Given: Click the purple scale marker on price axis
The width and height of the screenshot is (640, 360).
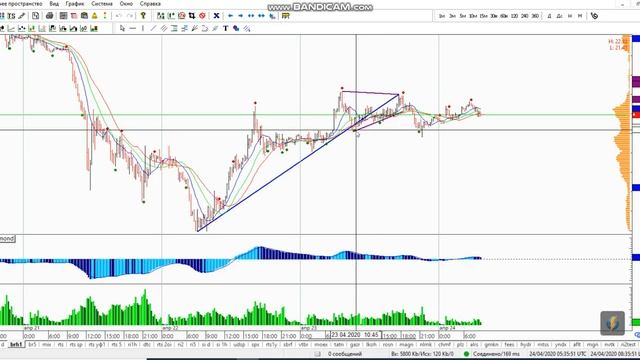Looking at the screenshot, I should click(x=636, y=81).
